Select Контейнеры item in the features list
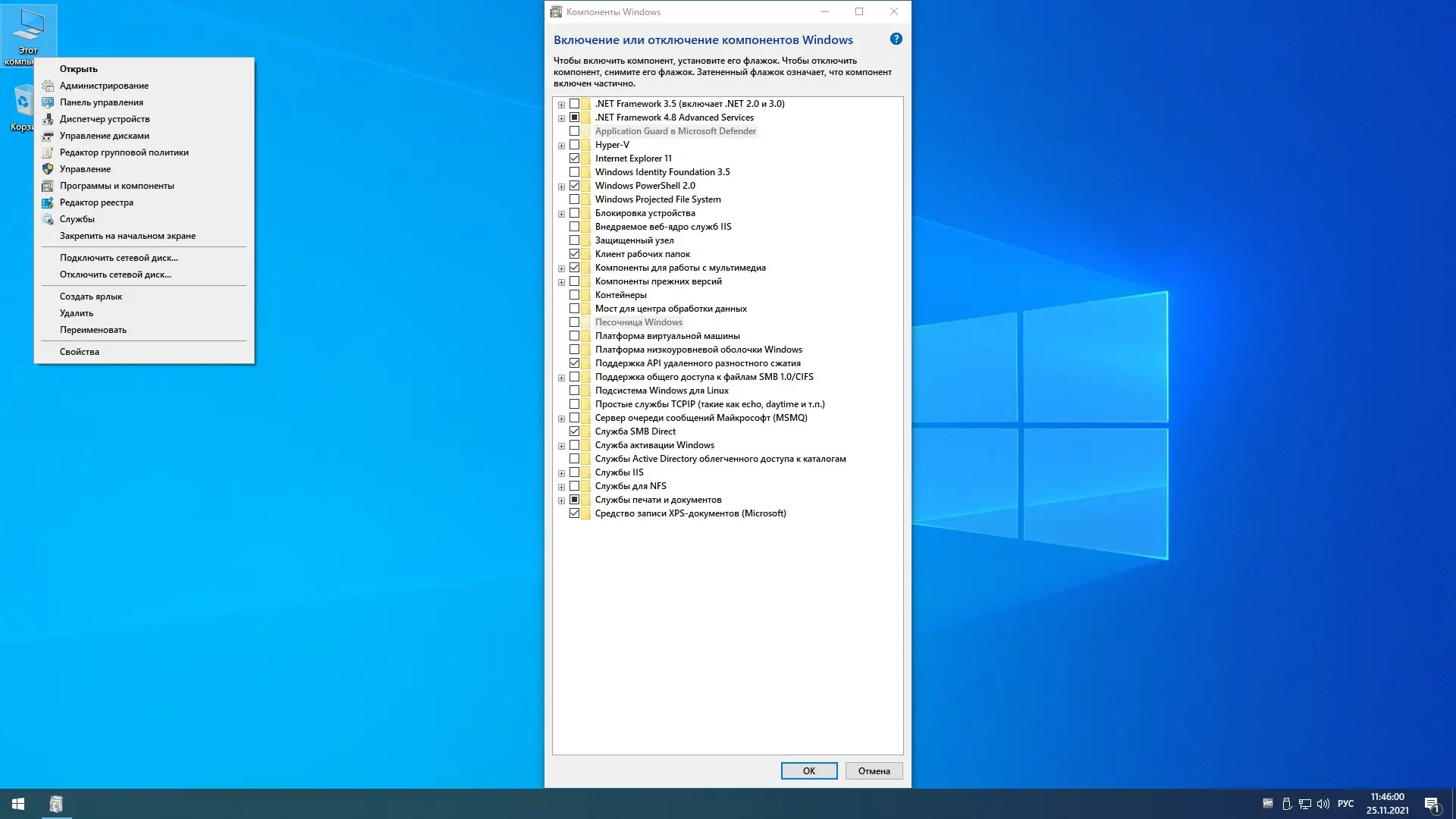This screenshot has height=819, width=1456. pyautogui.click(x=620, y=295)
